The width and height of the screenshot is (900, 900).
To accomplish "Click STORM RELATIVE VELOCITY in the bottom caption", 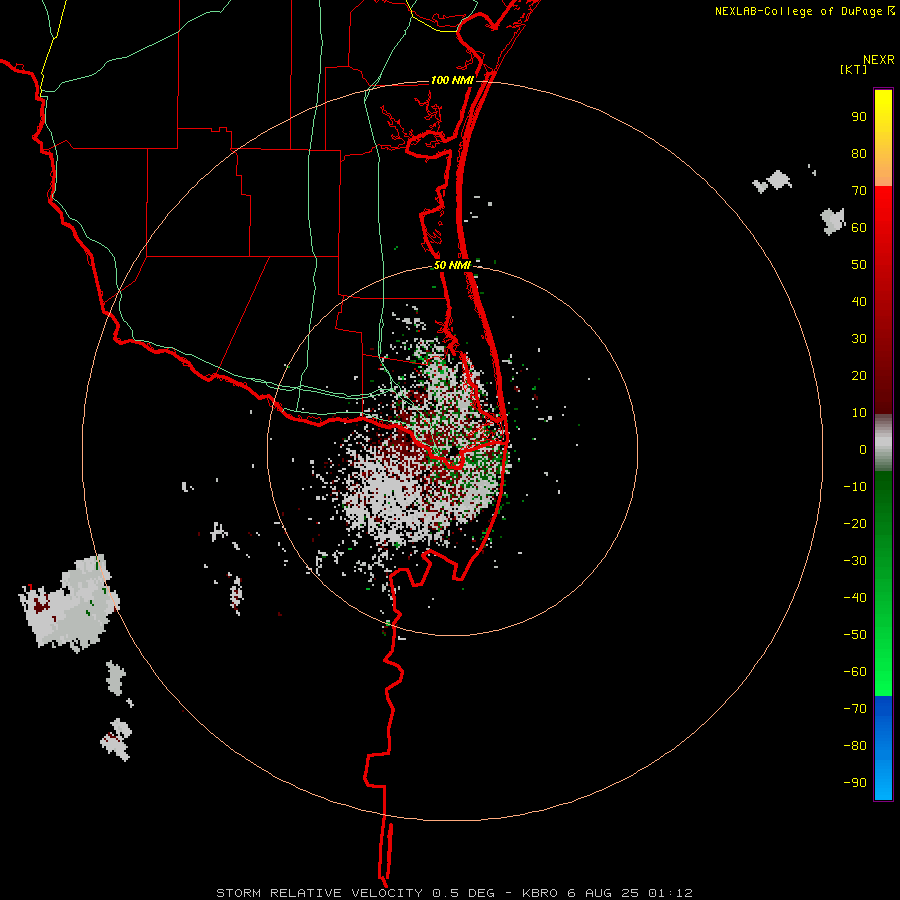I will 319,893.
